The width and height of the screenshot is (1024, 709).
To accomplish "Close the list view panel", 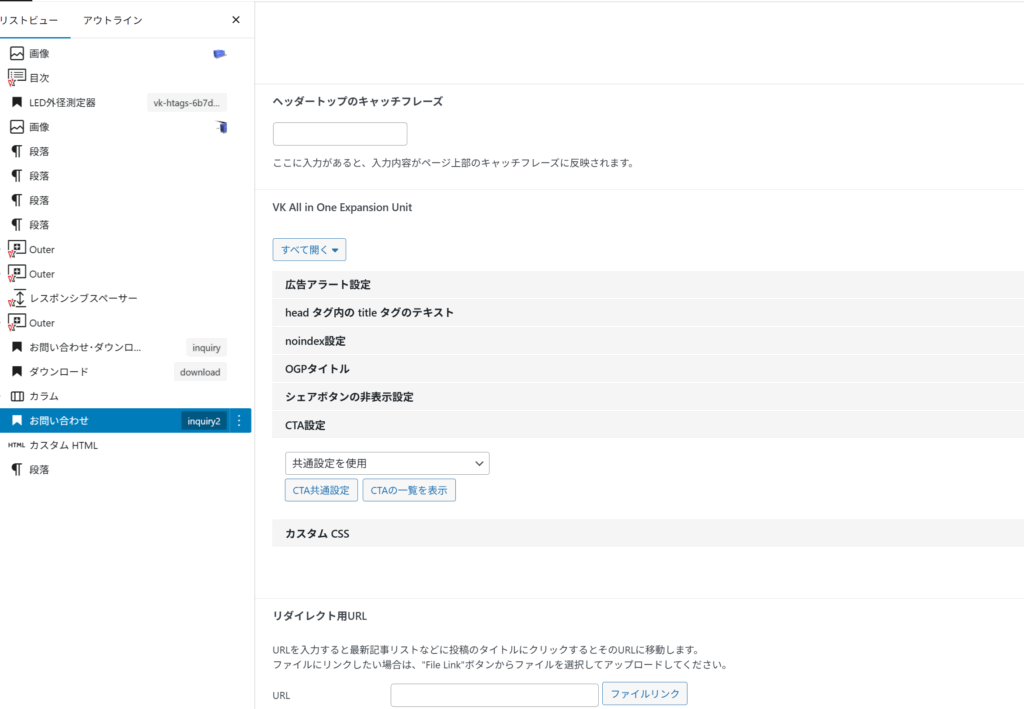I will tap(236, 20).
